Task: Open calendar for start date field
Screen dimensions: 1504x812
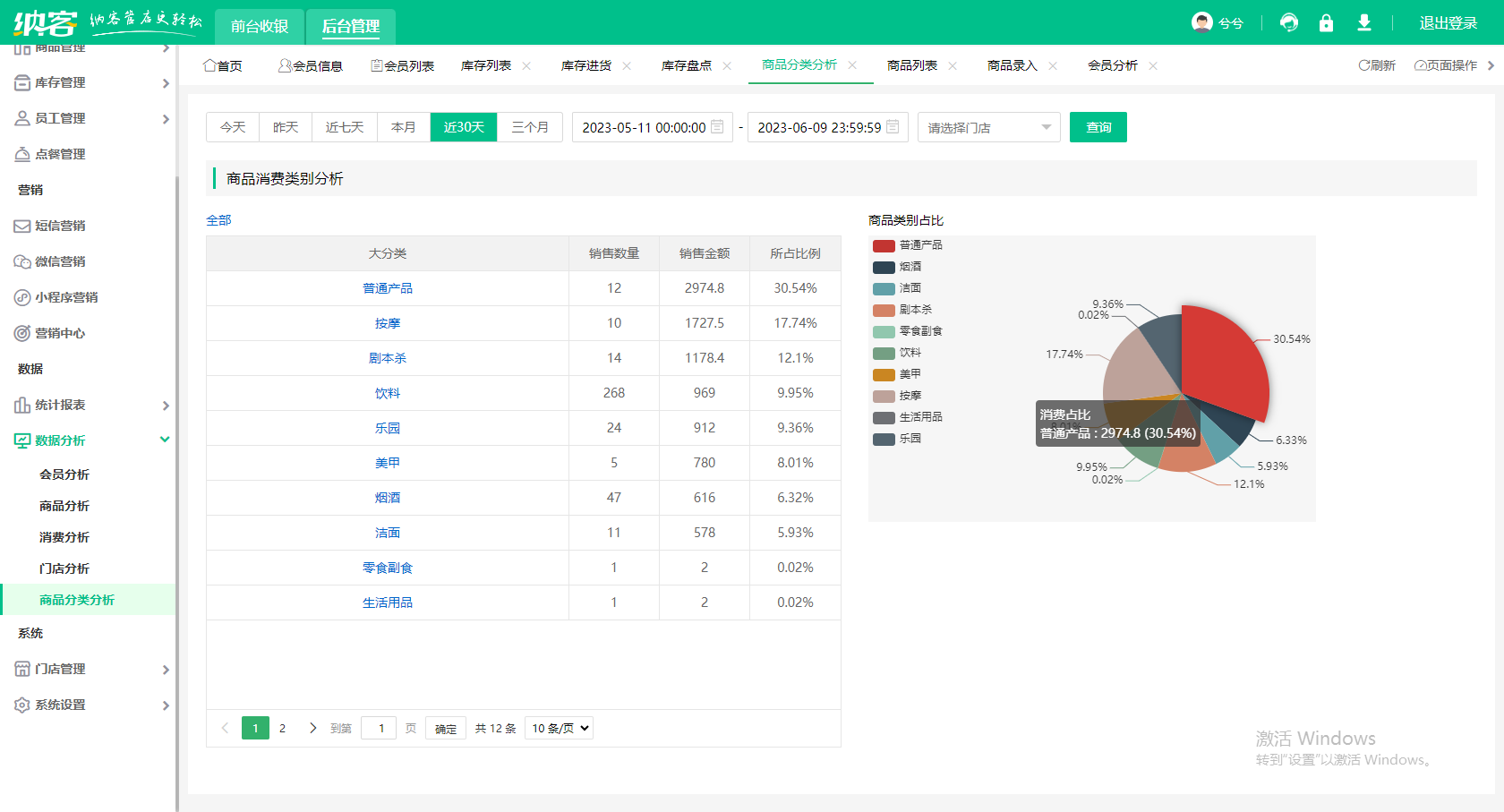Action: [717, 127]
